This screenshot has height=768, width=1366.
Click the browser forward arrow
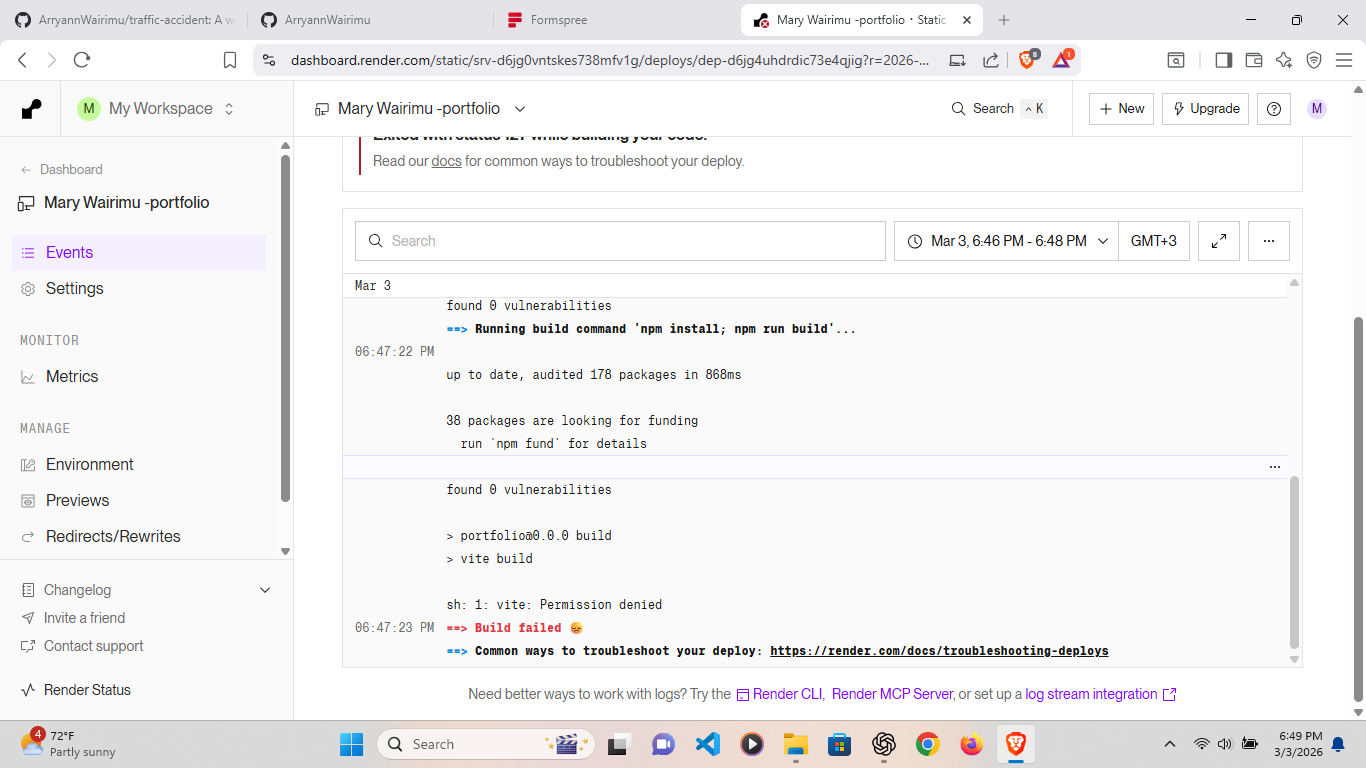coord(52,60)
